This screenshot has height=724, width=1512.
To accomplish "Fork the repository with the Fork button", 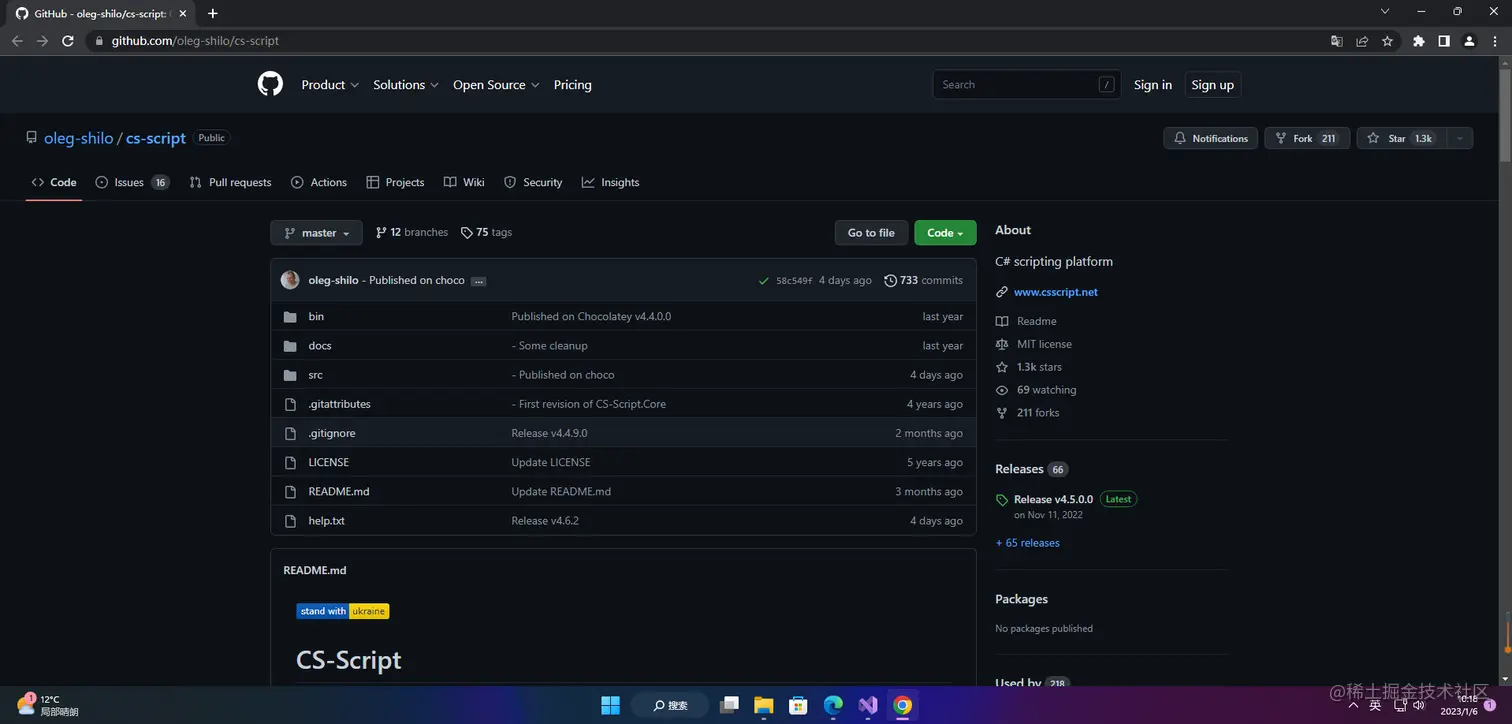I will tap(1307, 138).
